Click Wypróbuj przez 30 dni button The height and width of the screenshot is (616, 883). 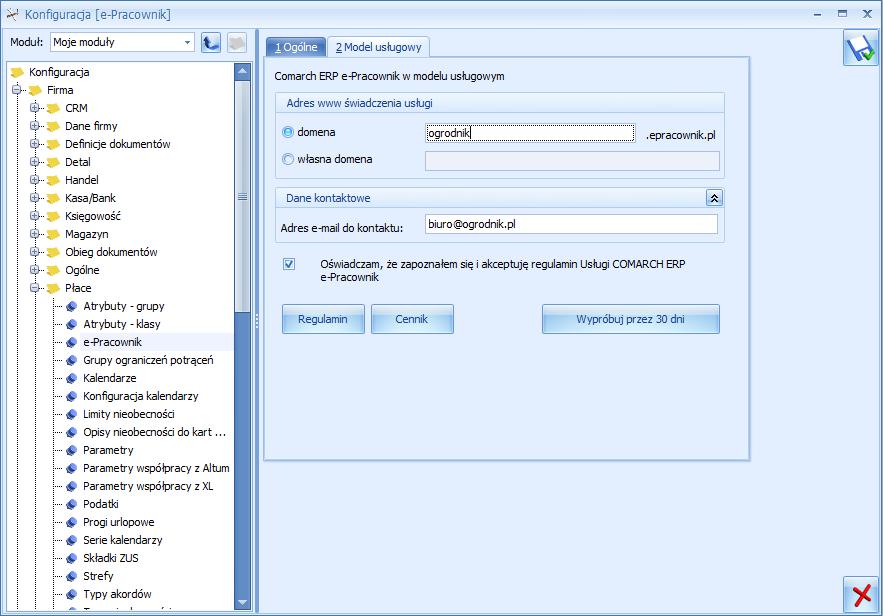point(630,319)
